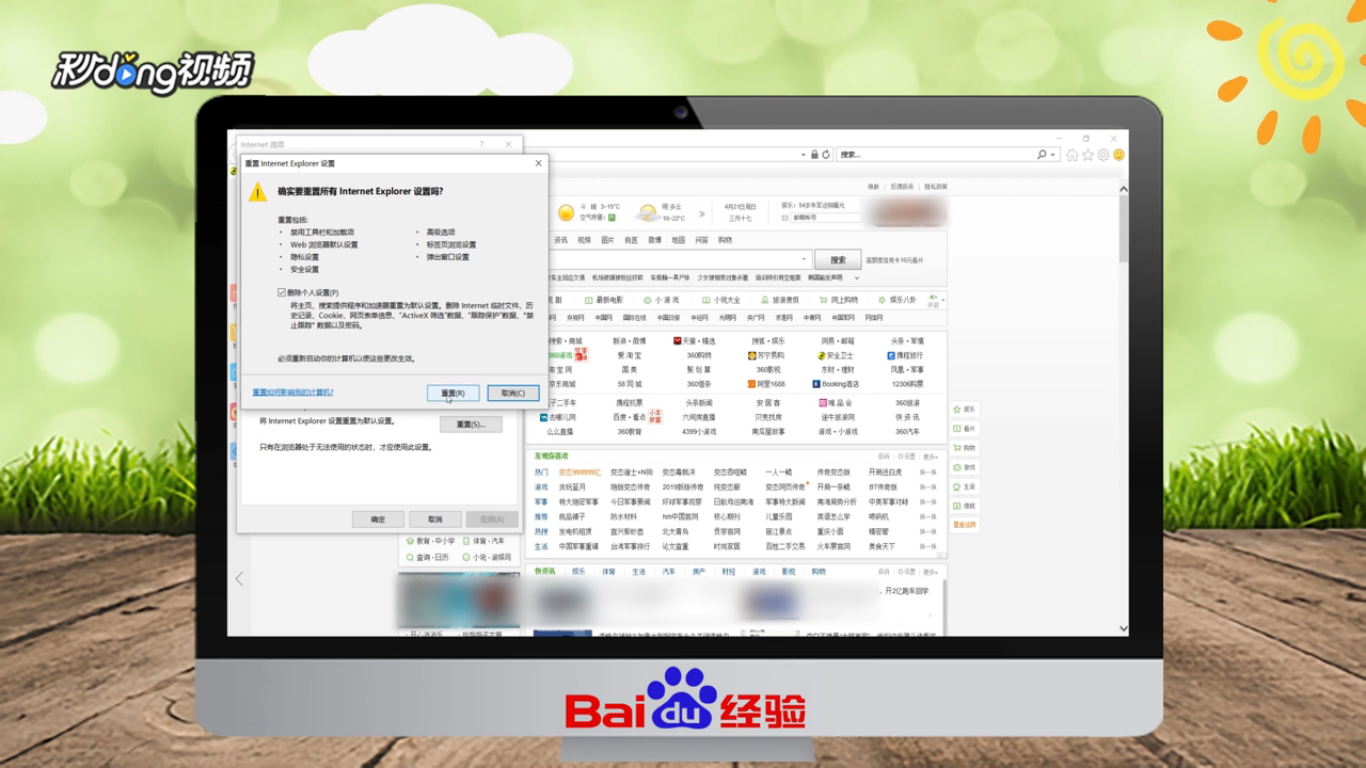This screenshot has width=1366, height=768.
Task: Click the 重置(S)... button in Internet 选项
Action: click(x=471, y=424)
